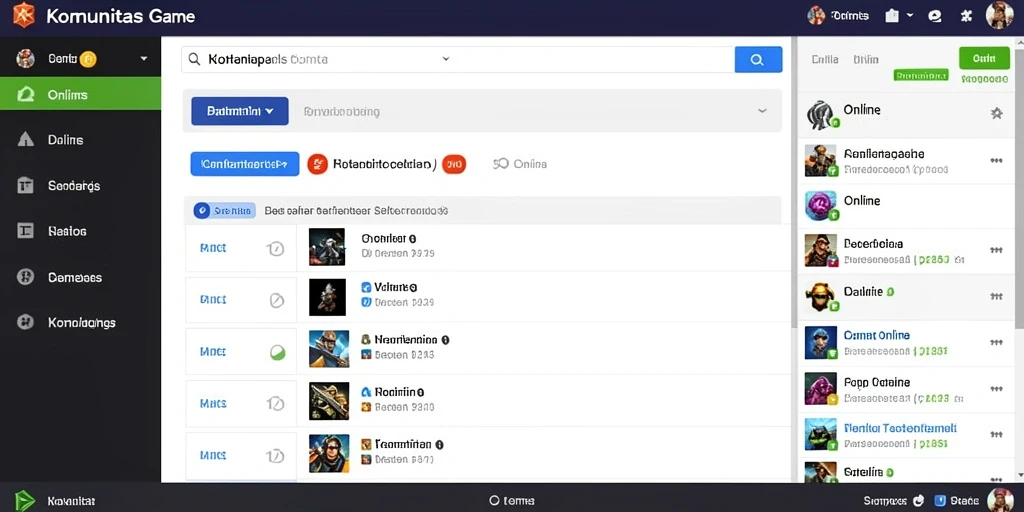The image size is (1024, 512).
Task: Open the three-dot menu for Fopp Oatsine
Action: point(996,389)
